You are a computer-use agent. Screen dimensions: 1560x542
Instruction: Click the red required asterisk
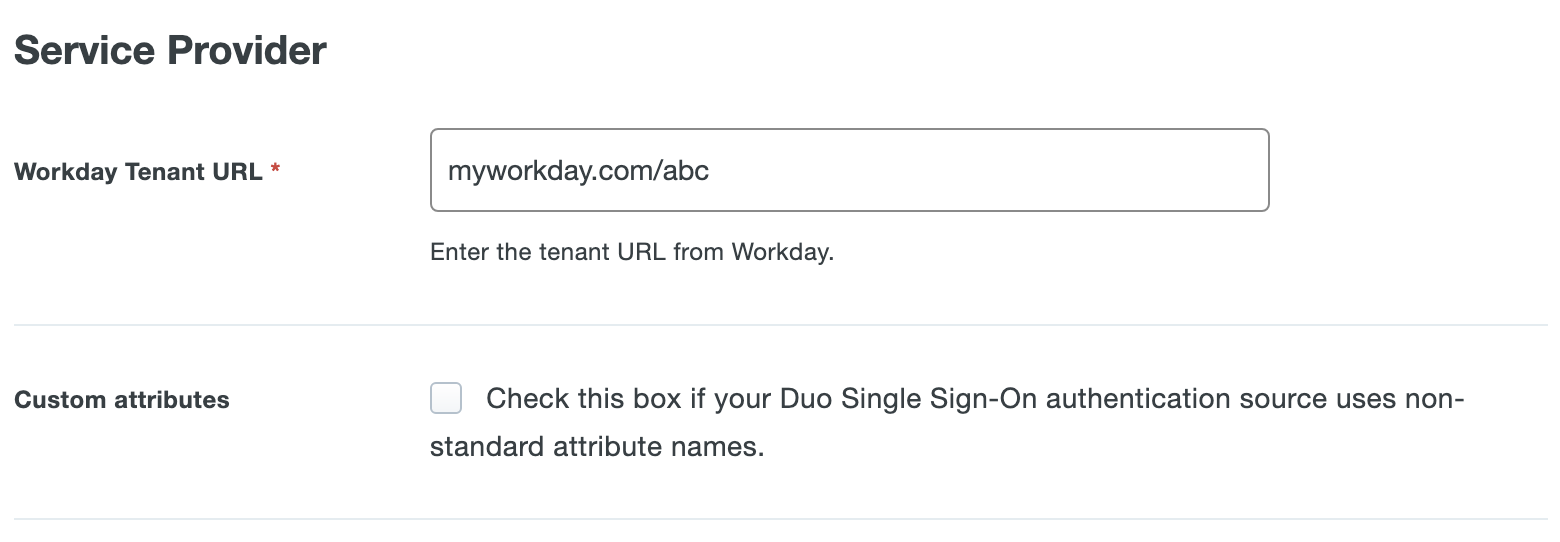275,170
